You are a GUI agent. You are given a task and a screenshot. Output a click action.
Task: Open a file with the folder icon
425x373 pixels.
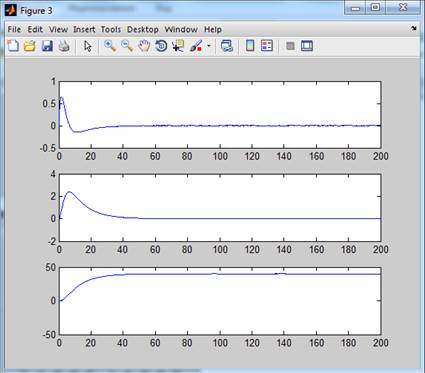point(30,46)
